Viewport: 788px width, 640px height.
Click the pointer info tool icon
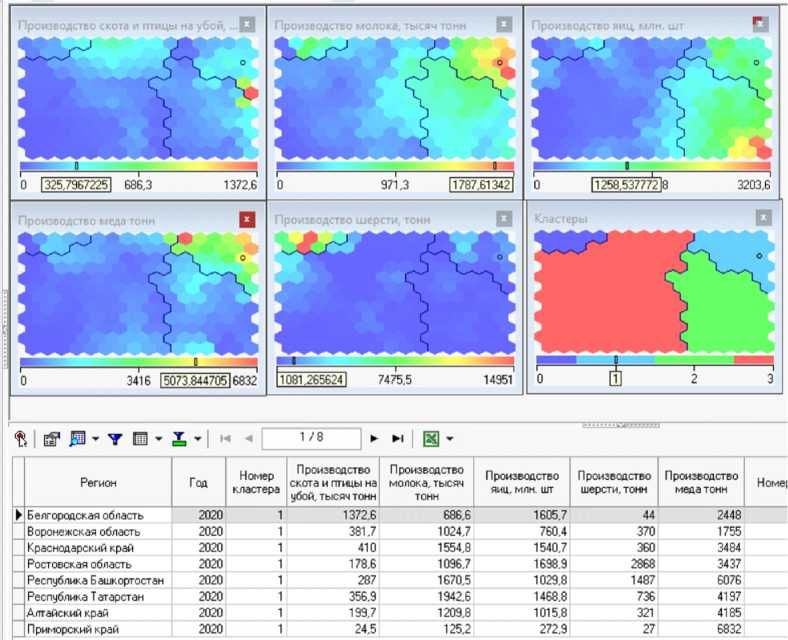coord(19,438)
